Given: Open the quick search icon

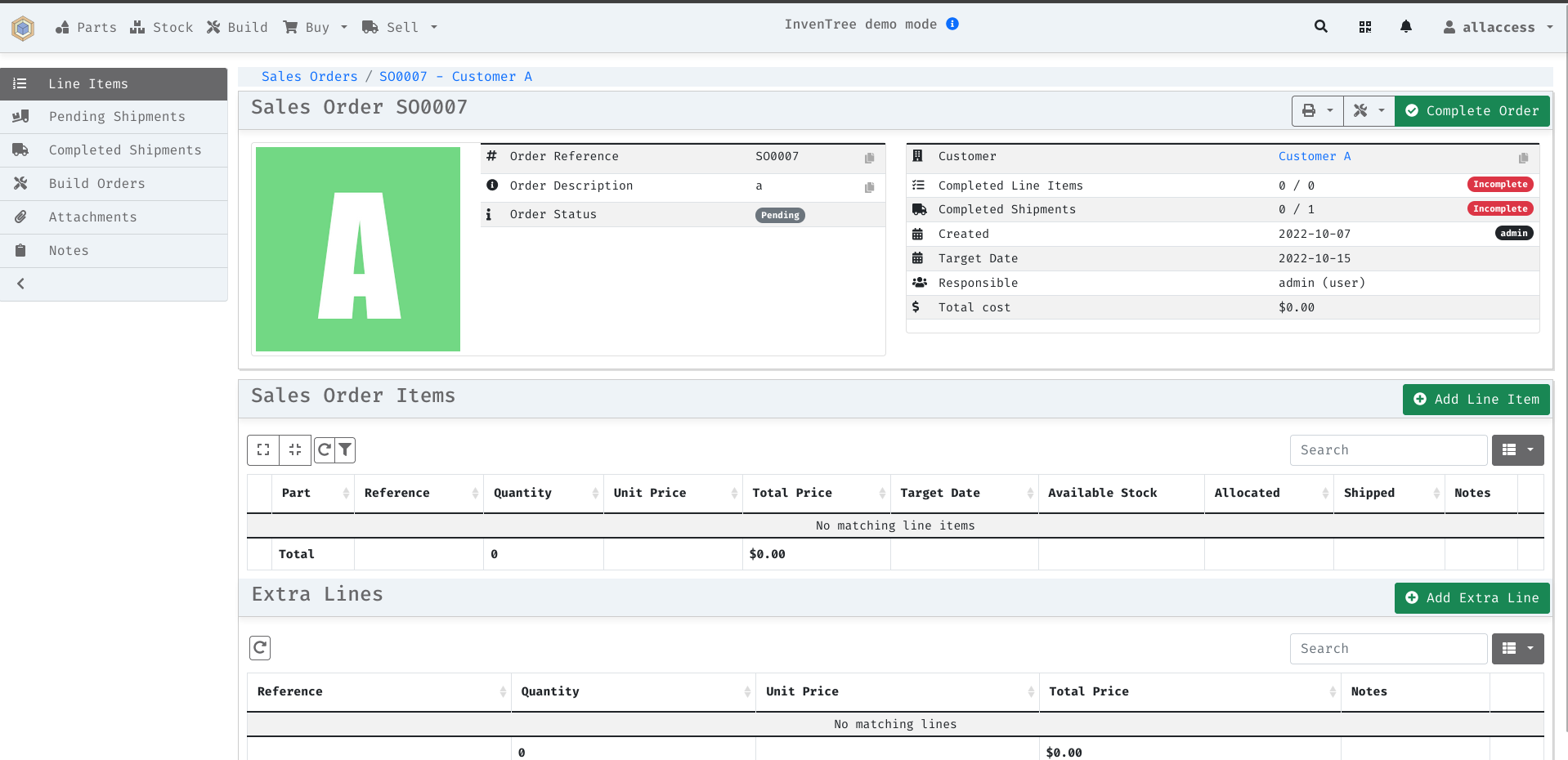Looking at the screenshot, I should (1320, 26).
